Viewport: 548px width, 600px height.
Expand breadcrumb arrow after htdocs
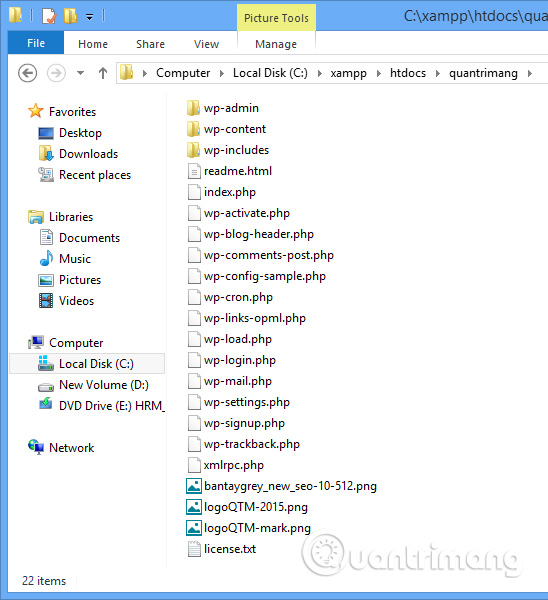tap(438, 73)
